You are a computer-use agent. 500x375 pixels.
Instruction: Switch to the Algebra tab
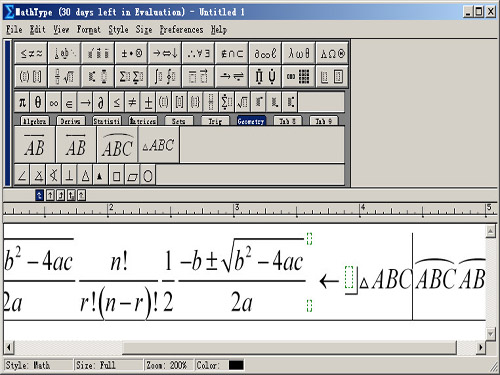[35, 121]
